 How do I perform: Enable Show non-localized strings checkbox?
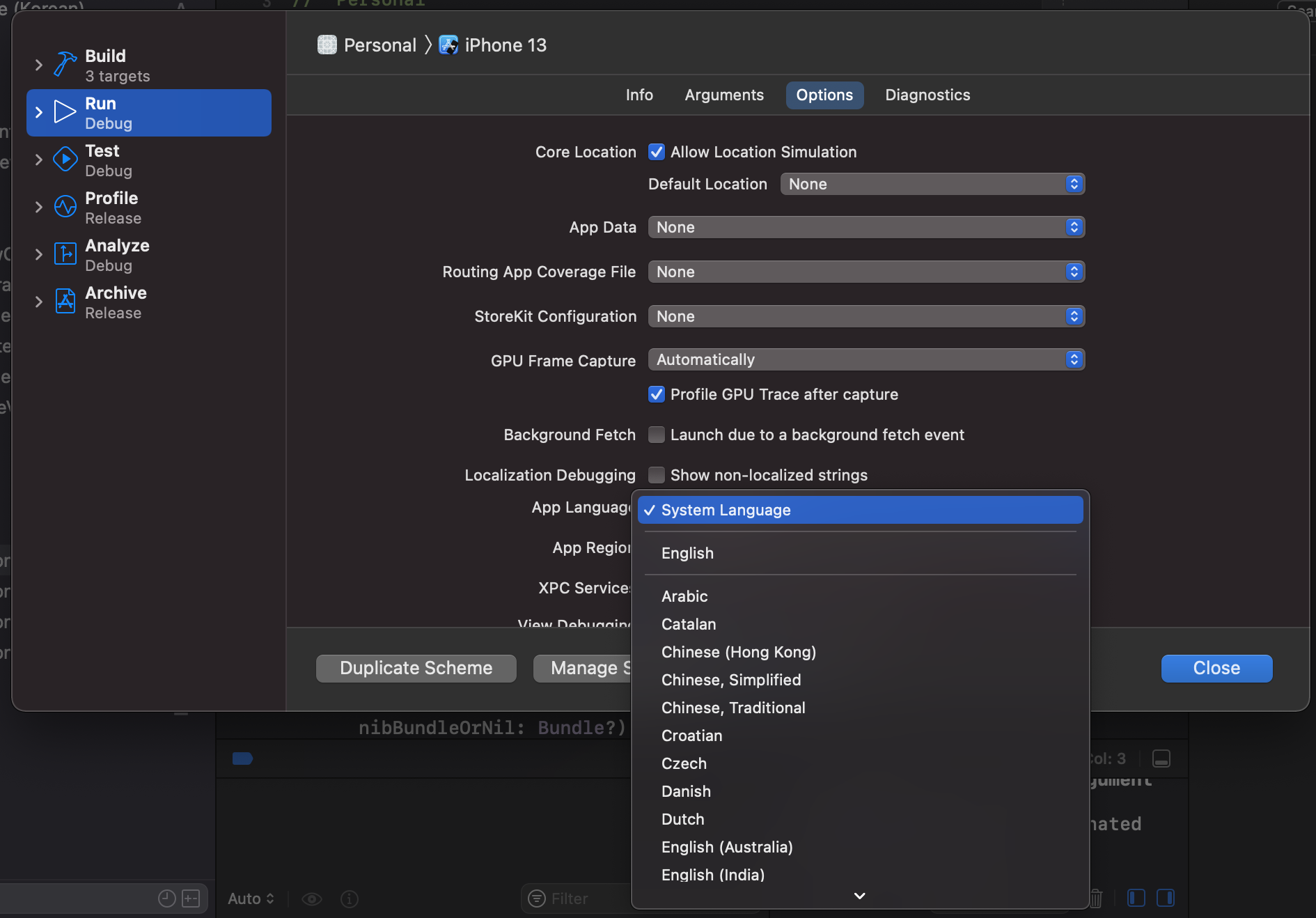(x=656, y=475)
